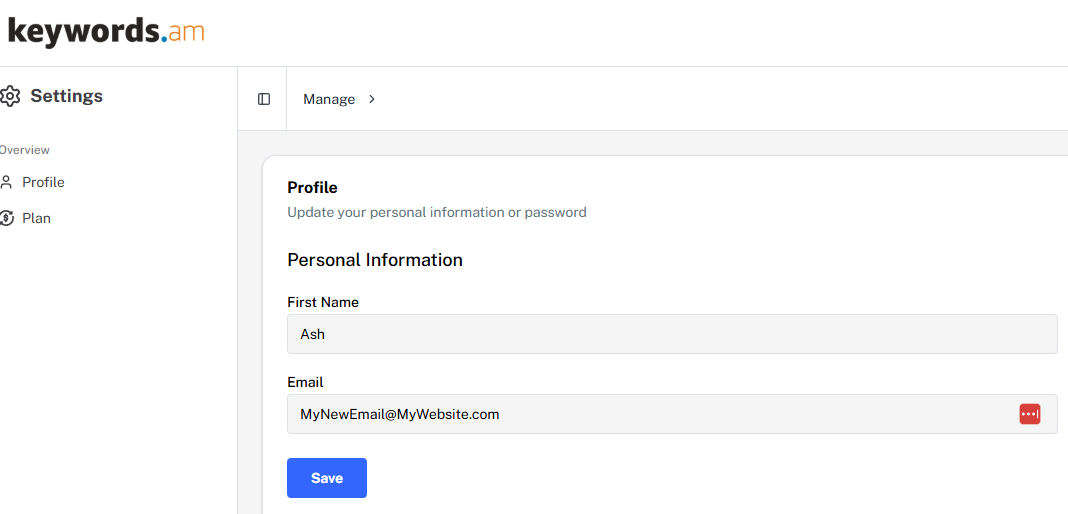
Task: Click the First Name label
Action: tap(323, 302)
